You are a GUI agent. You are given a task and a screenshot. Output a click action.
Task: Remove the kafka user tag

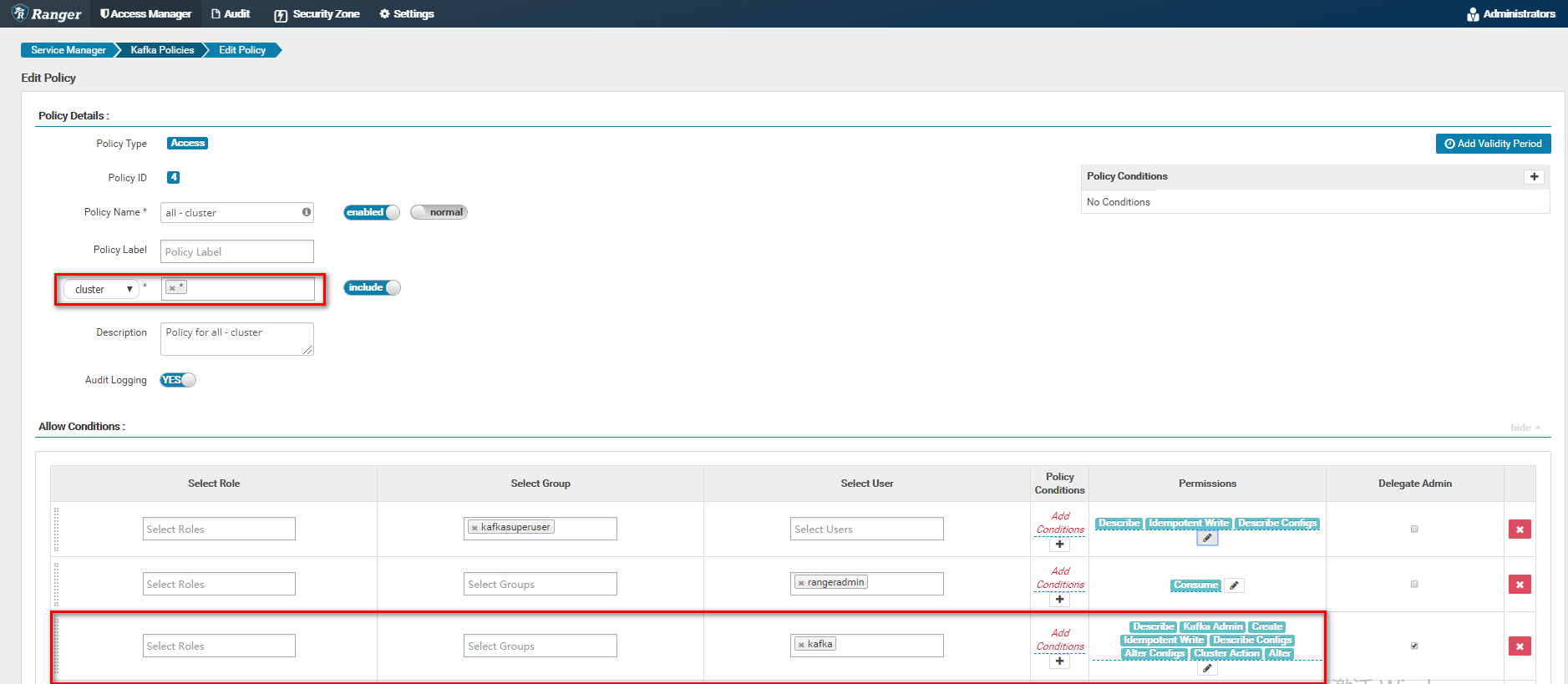(801, 645)
